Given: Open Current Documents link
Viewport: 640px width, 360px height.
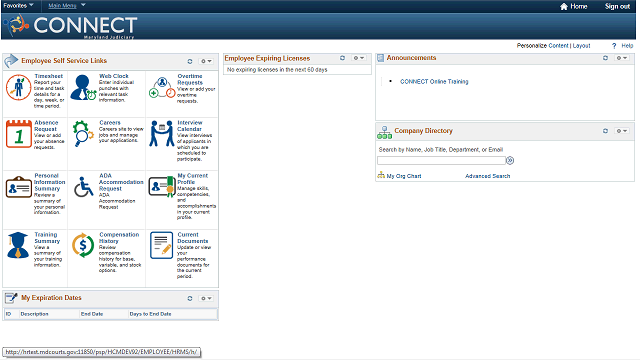Looking at the screenshot, I should click(x=193, y=238).
